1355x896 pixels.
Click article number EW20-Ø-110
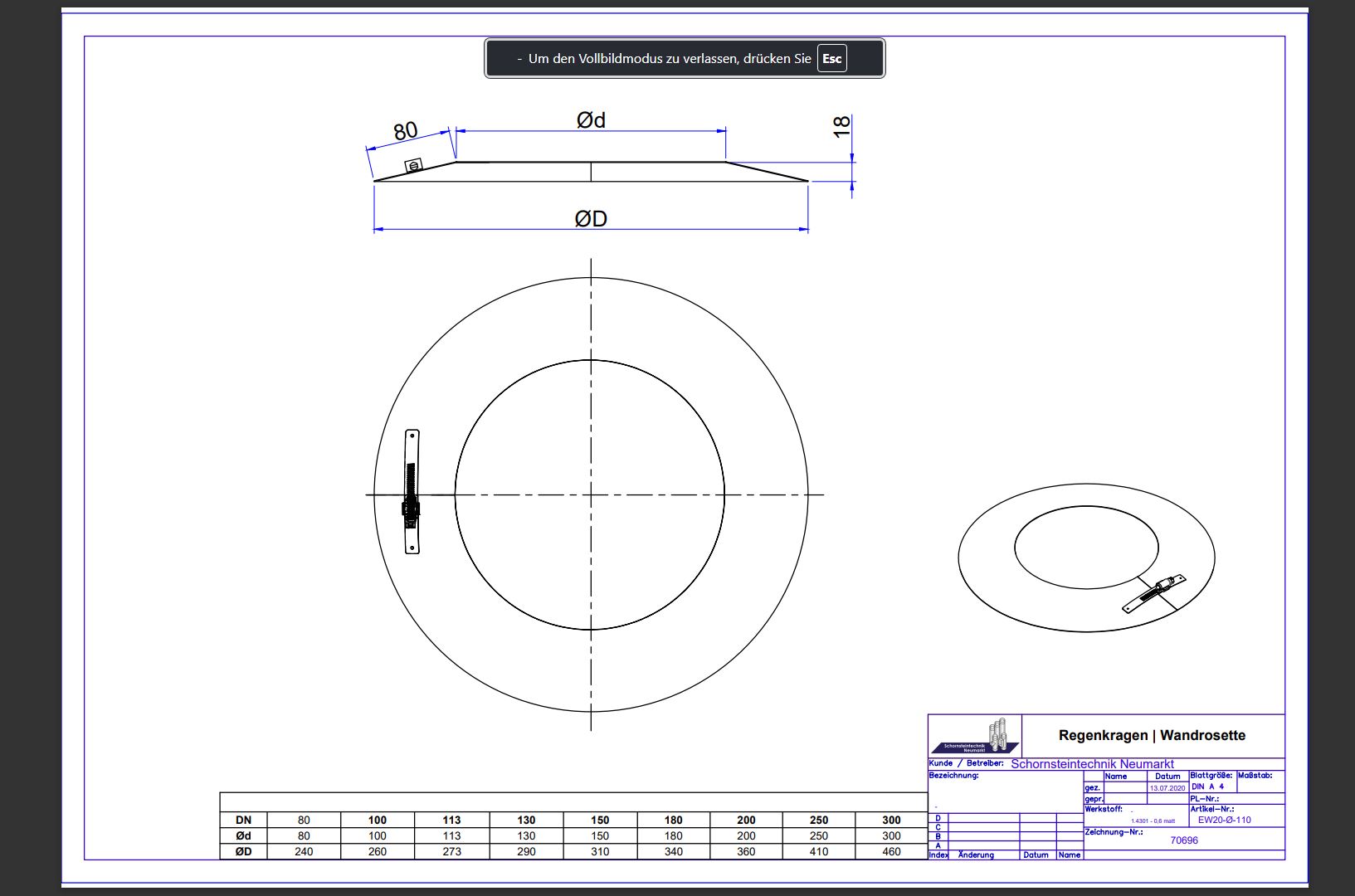(1224, 821)
